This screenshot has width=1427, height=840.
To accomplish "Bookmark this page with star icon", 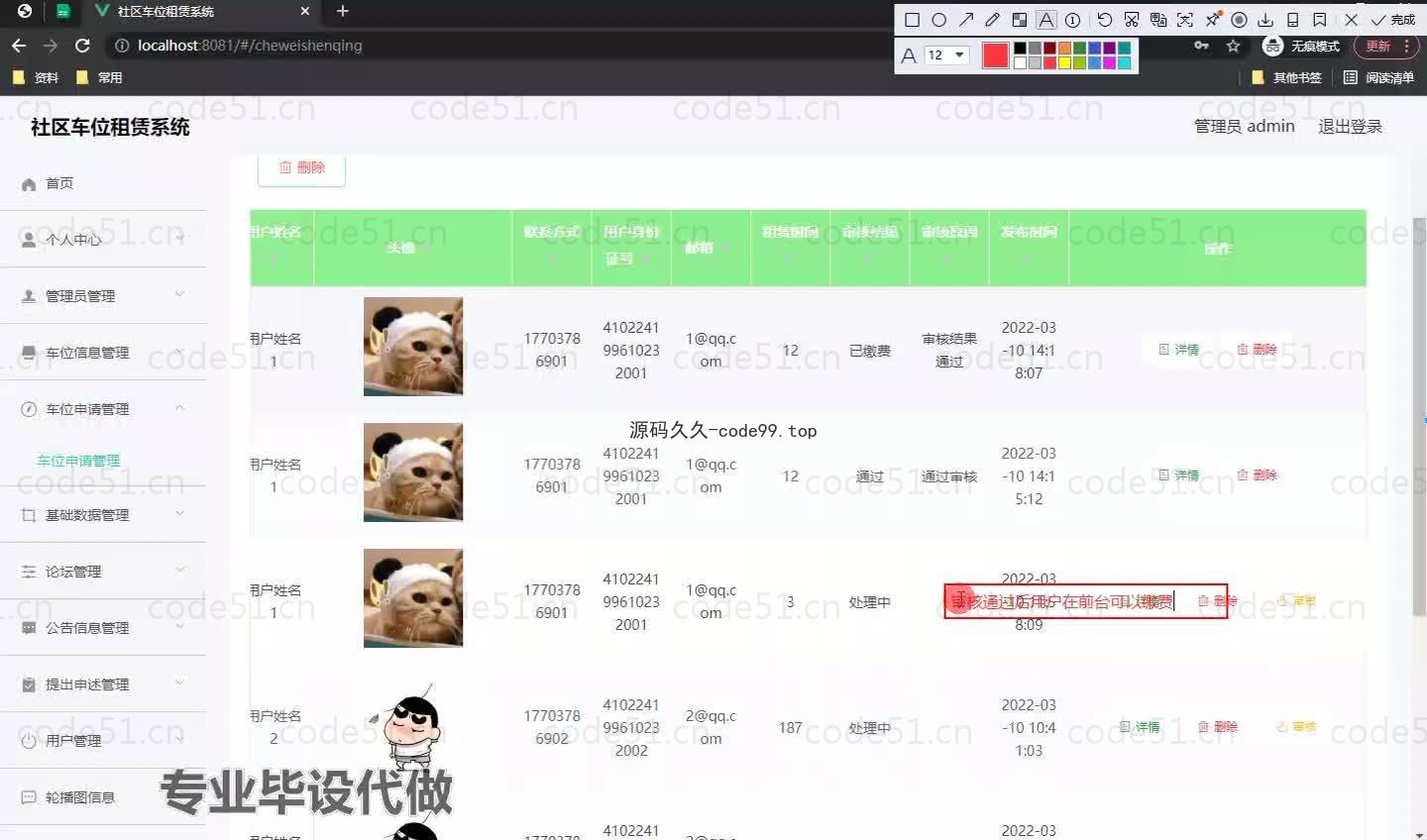I will (x=1233, y=46).
